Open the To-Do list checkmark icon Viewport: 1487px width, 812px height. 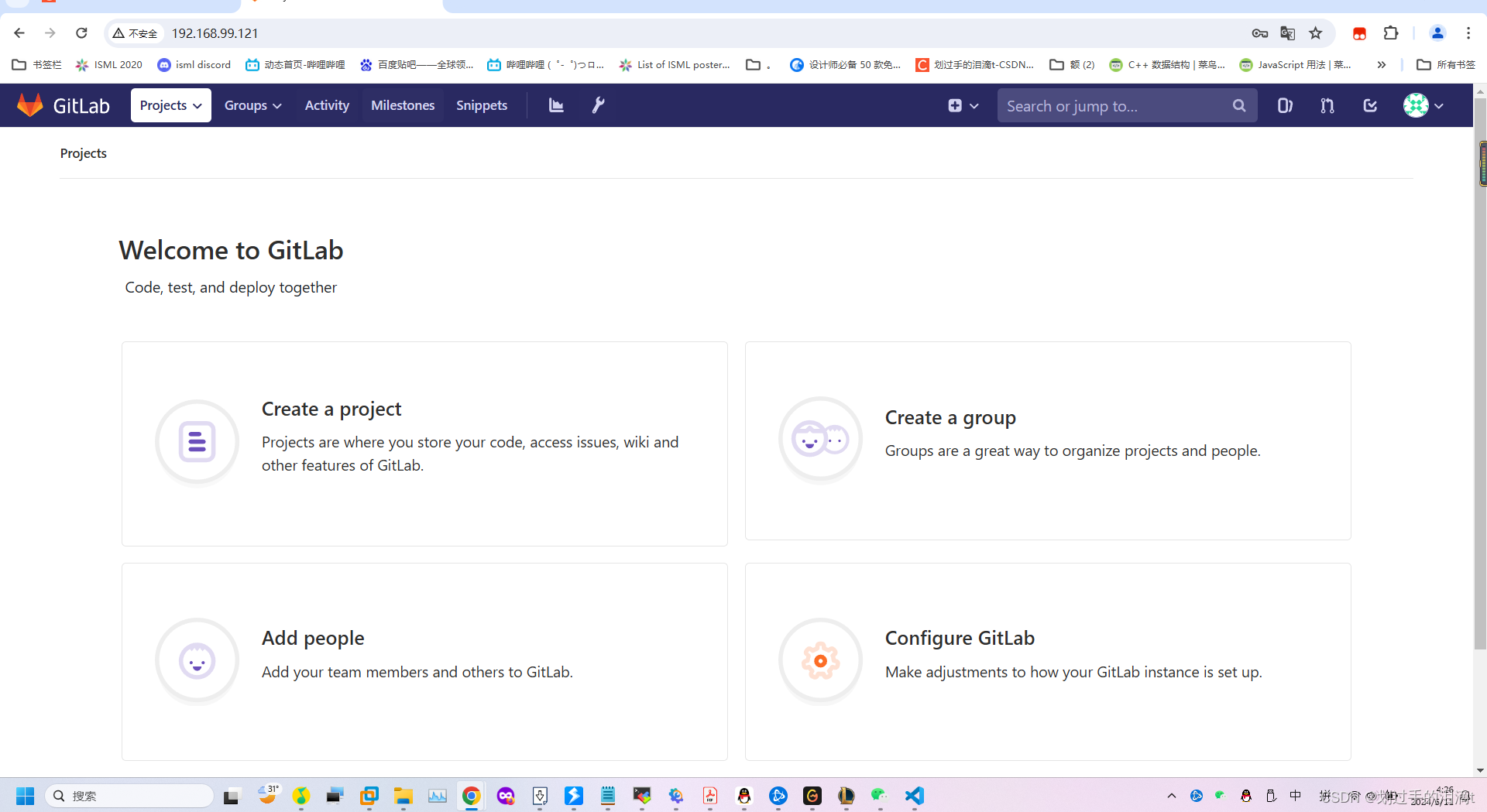coord(1370,105)
